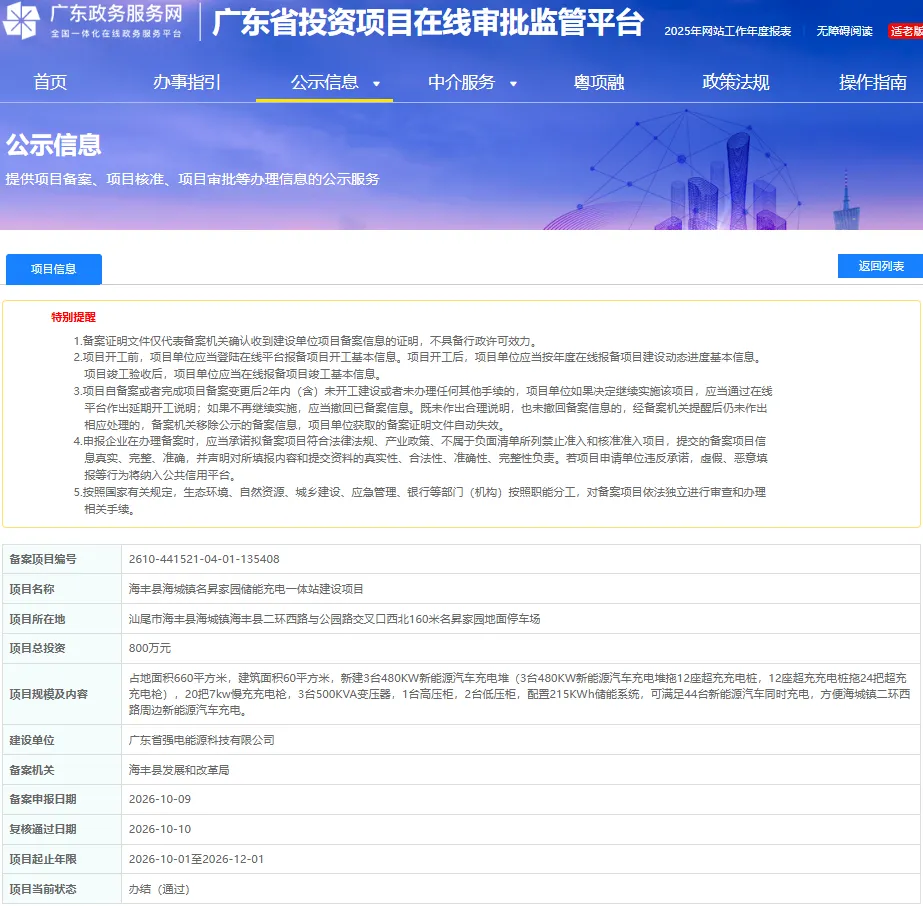The height and width of the screenshot is (906, 923).
Task: Click the 800万元 investment value
Action: pos(150,649)
